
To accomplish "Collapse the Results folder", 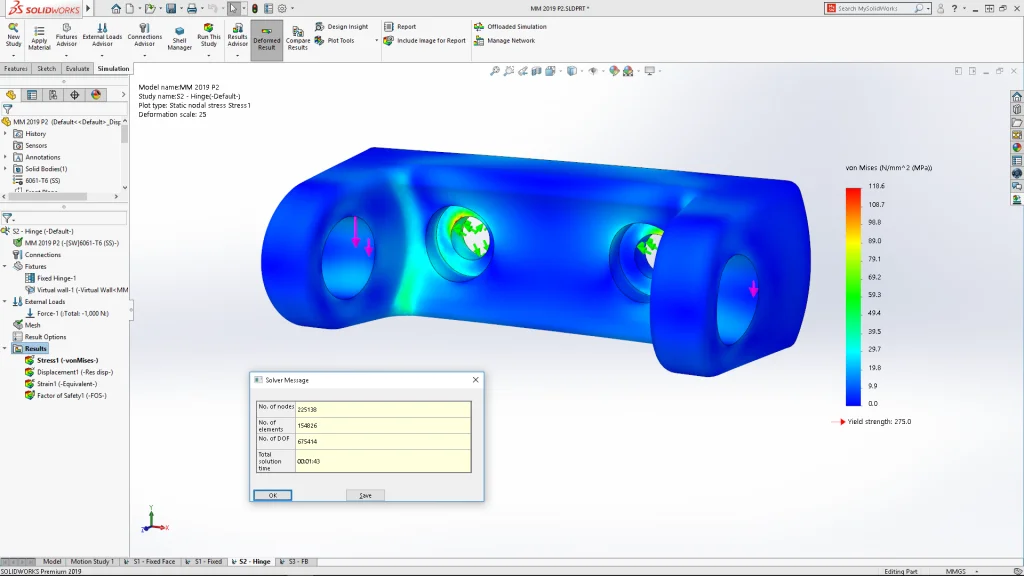I will [5, 349].
